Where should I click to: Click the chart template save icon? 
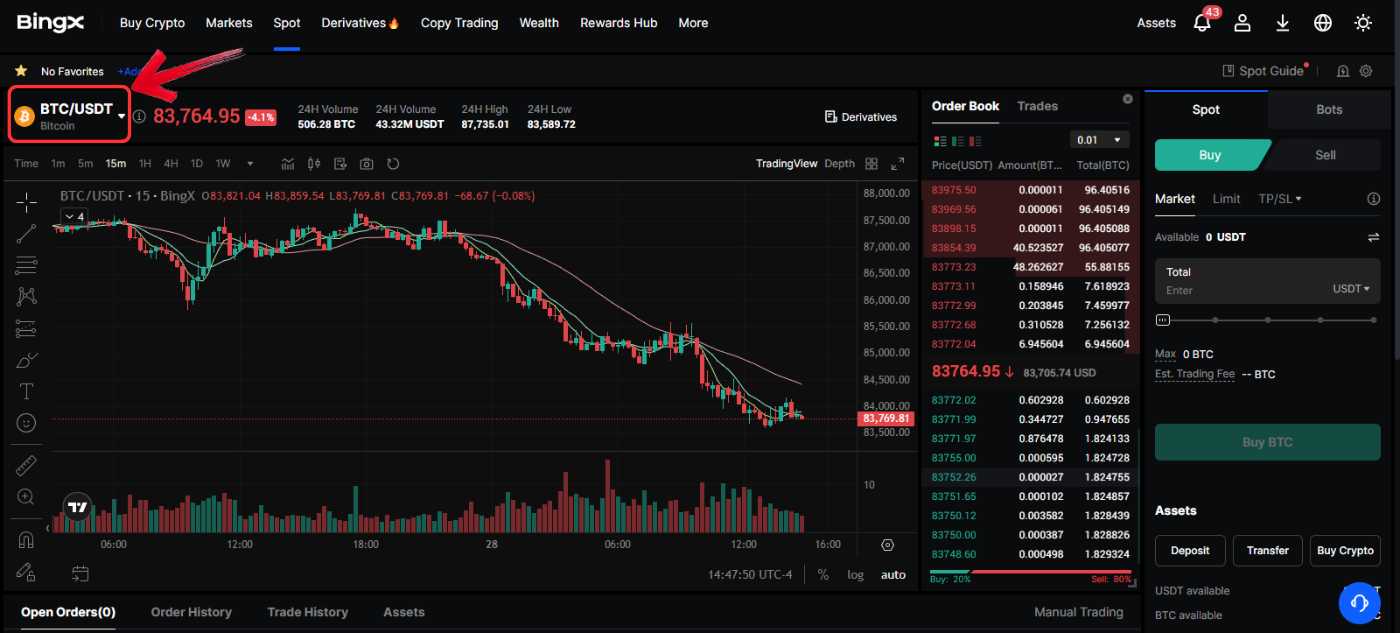(341, 163)
